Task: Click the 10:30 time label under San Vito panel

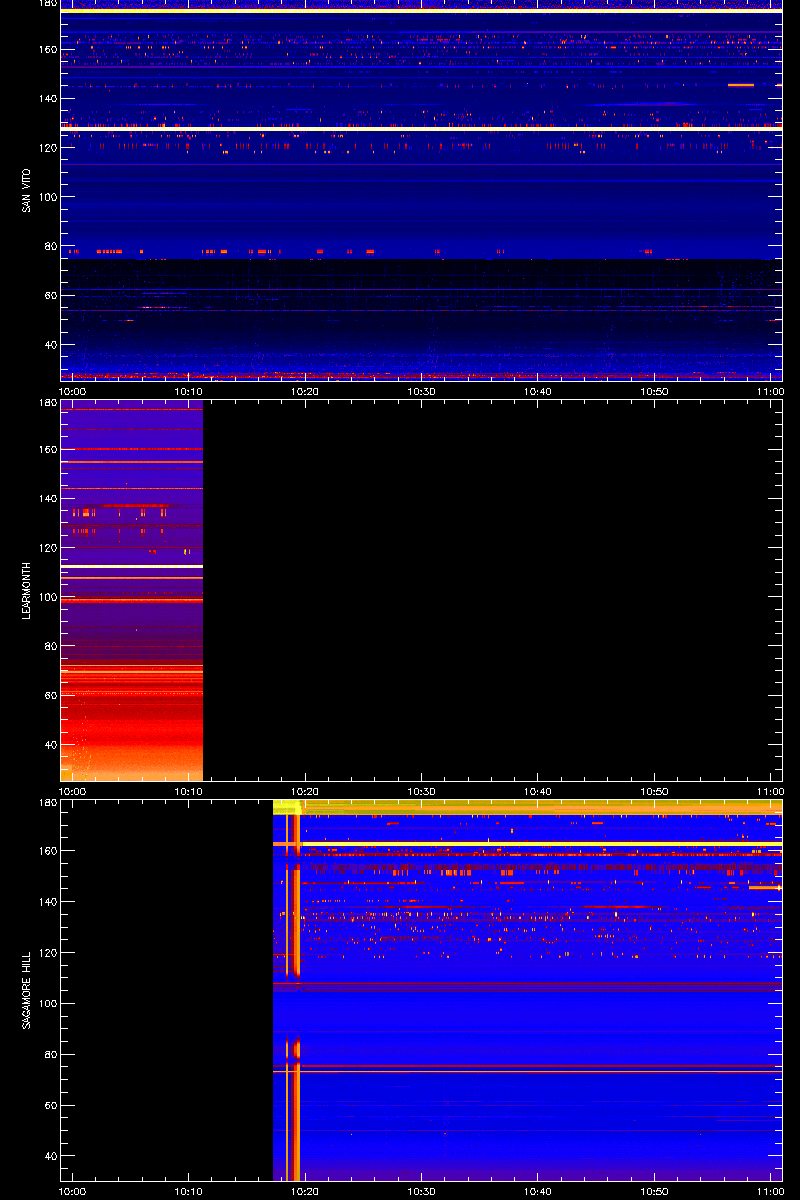Action: click(421, 392)
